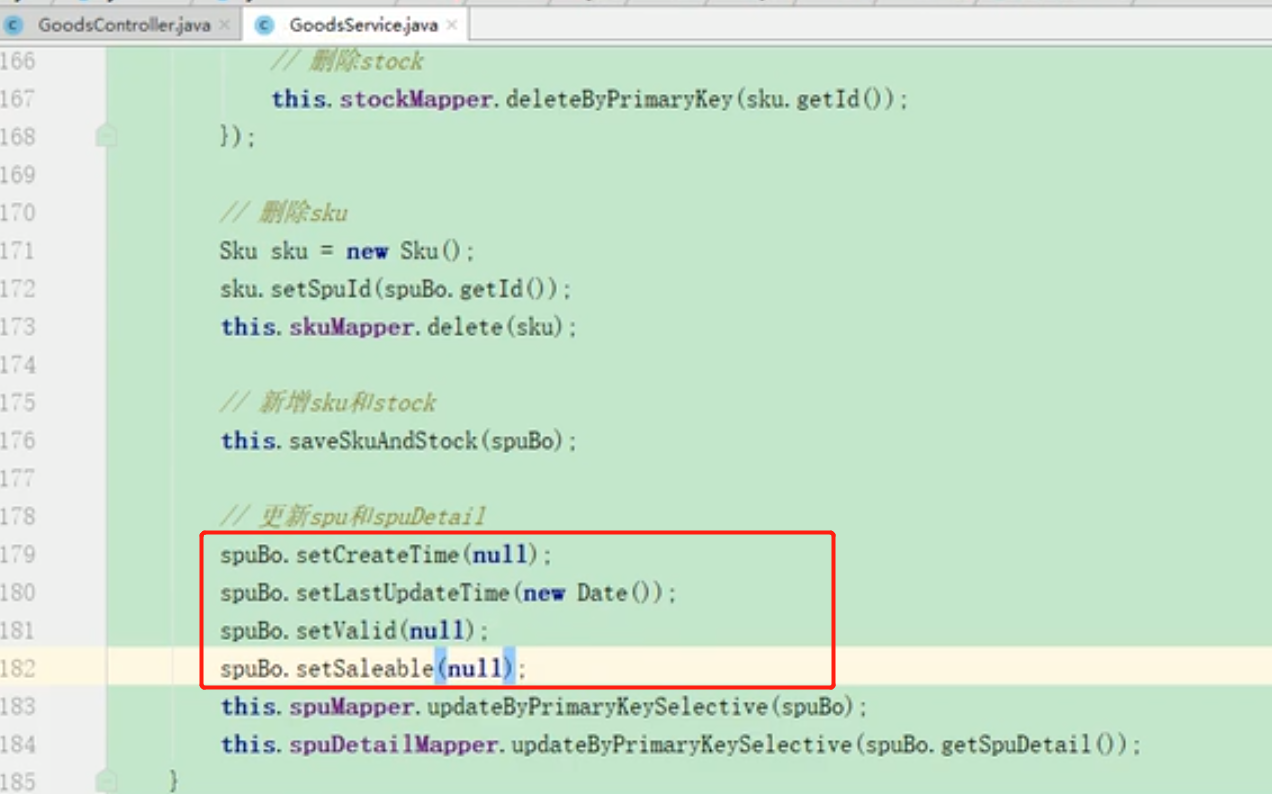Click line number 166 in the gutter

[18, 61]
